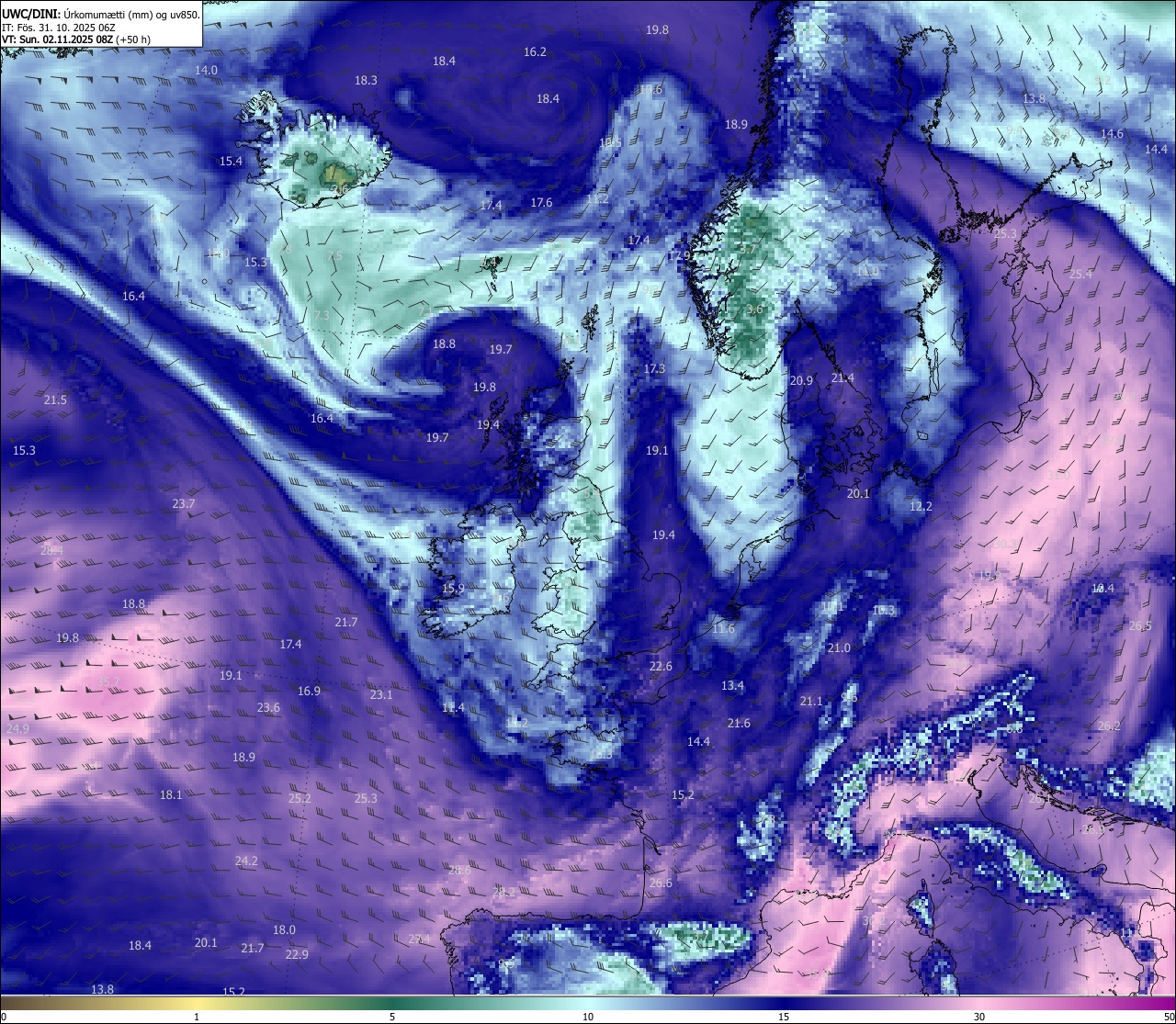Click the 15.4 value west of Iceland
Image resolution: width=1176 pixels, height=1024 pixels.
point(231,162)
